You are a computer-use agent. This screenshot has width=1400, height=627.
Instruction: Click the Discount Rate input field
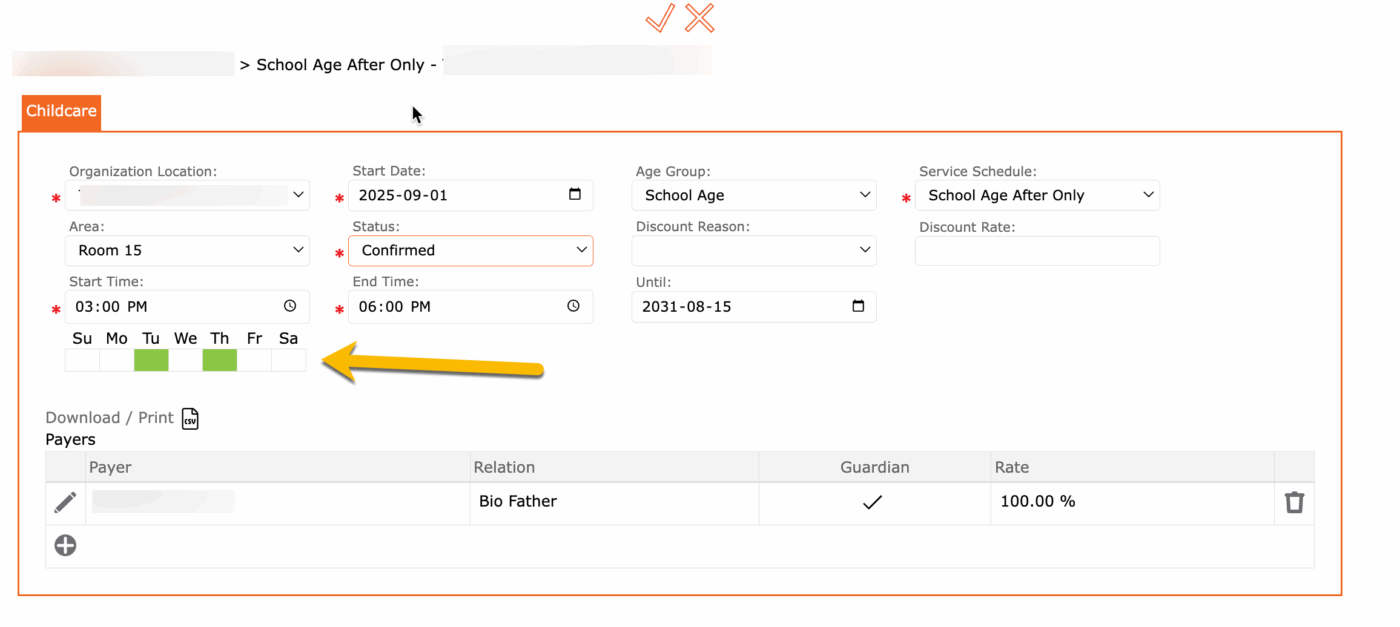point(1037,251)
